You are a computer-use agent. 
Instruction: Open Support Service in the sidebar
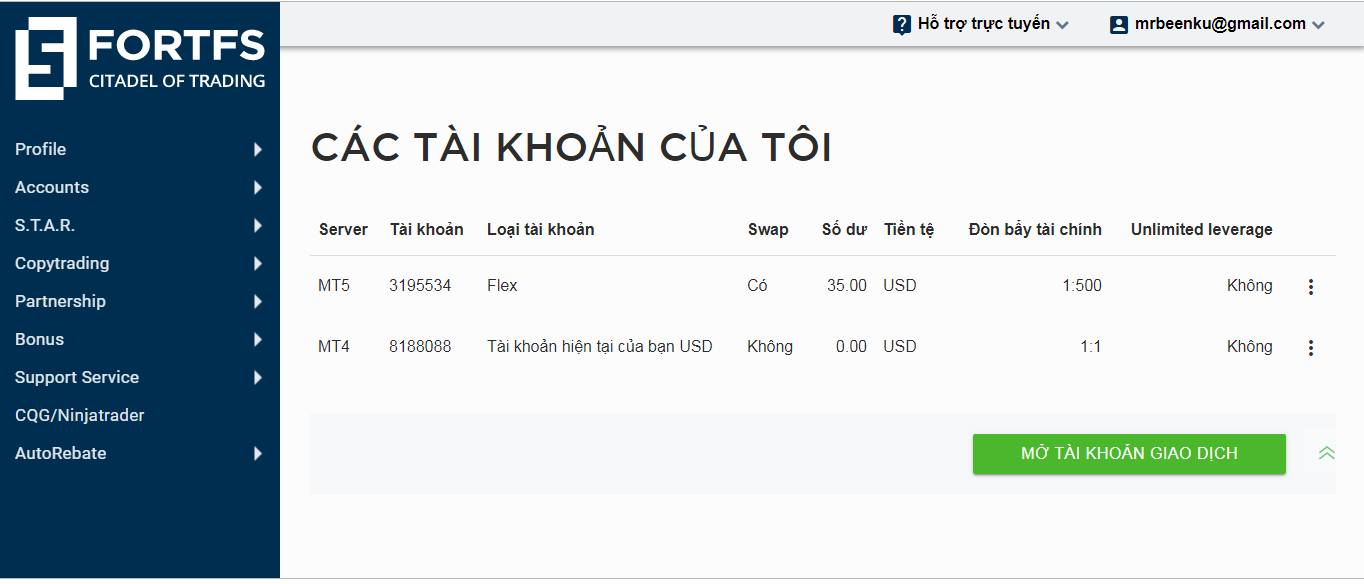click(77, 378)
